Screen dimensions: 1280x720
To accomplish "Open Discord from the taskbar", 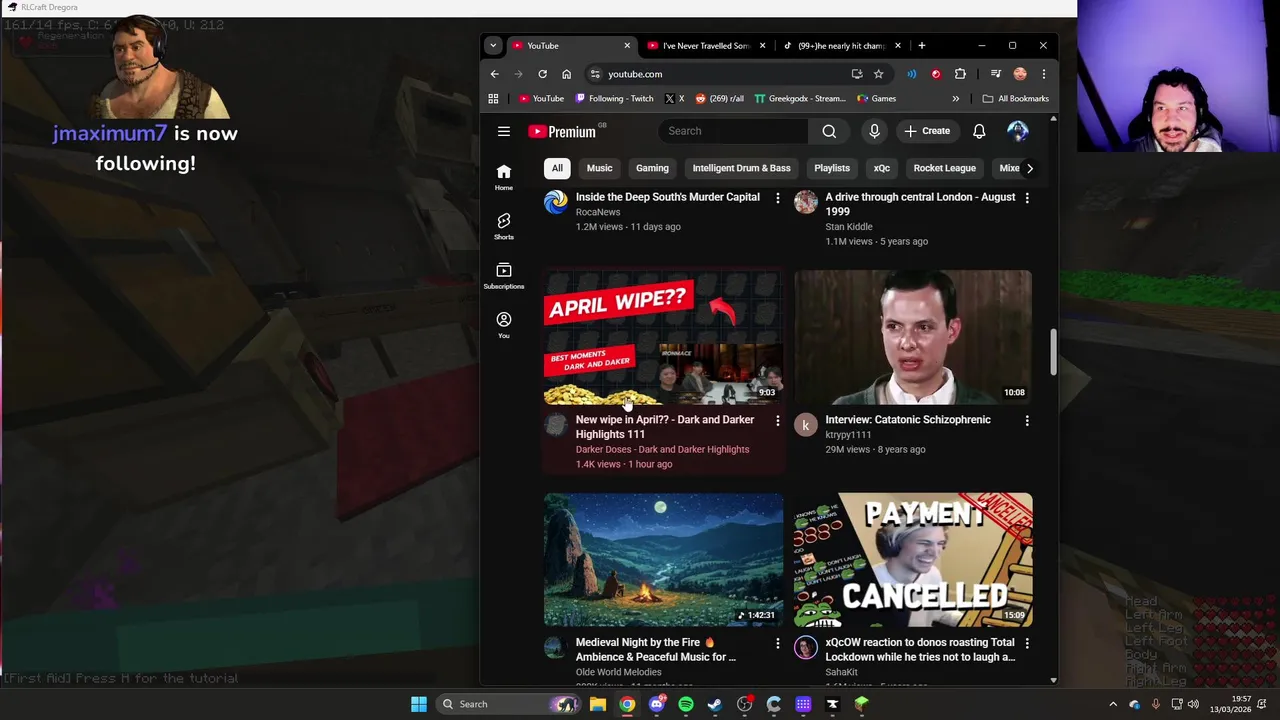I will (656, 704).
